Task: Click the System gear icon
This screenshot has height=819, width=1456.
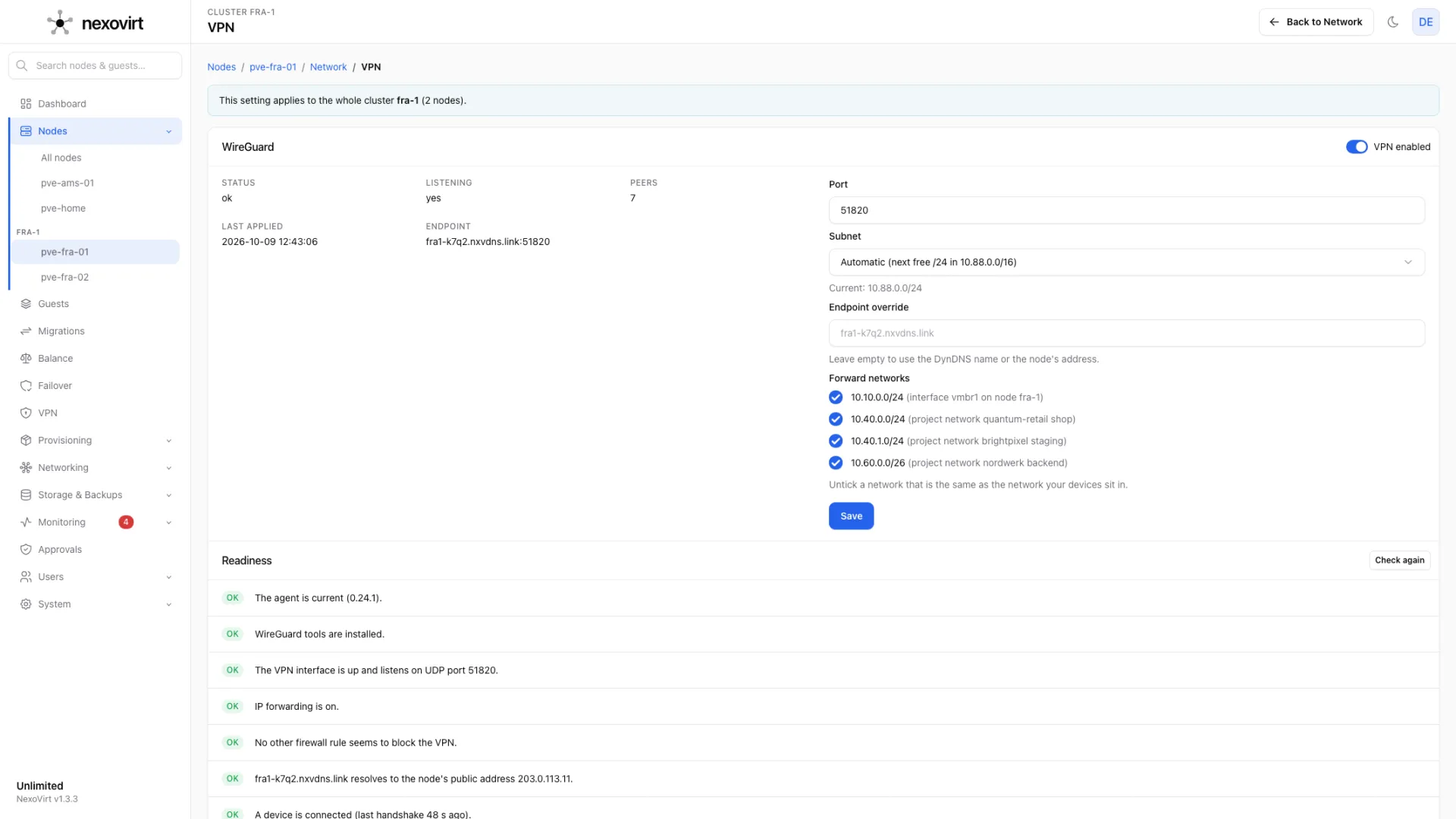Action: [26, 604]
